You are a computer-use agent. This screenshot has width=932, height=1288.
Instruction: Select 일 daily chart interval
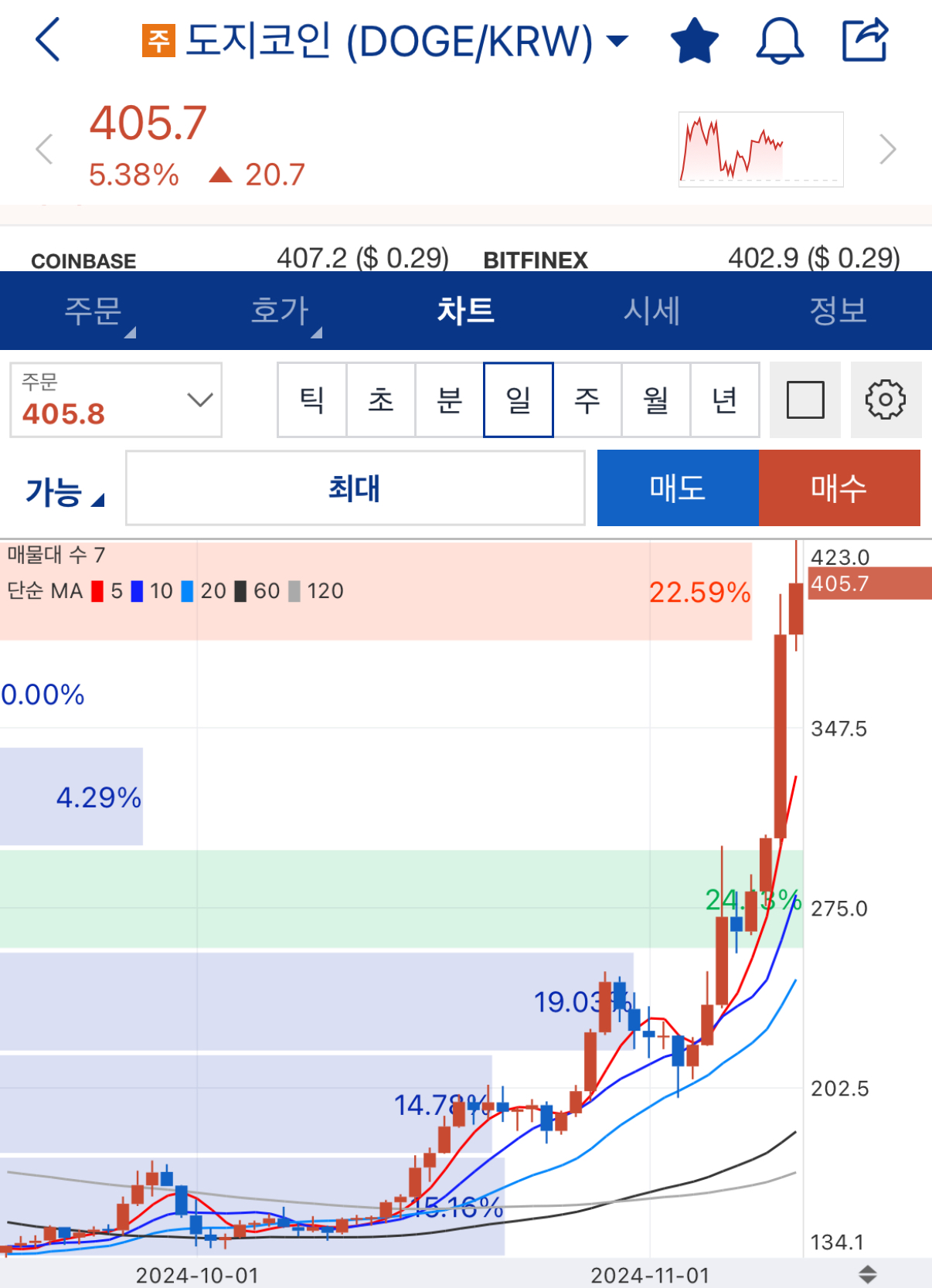coord(519,400)
